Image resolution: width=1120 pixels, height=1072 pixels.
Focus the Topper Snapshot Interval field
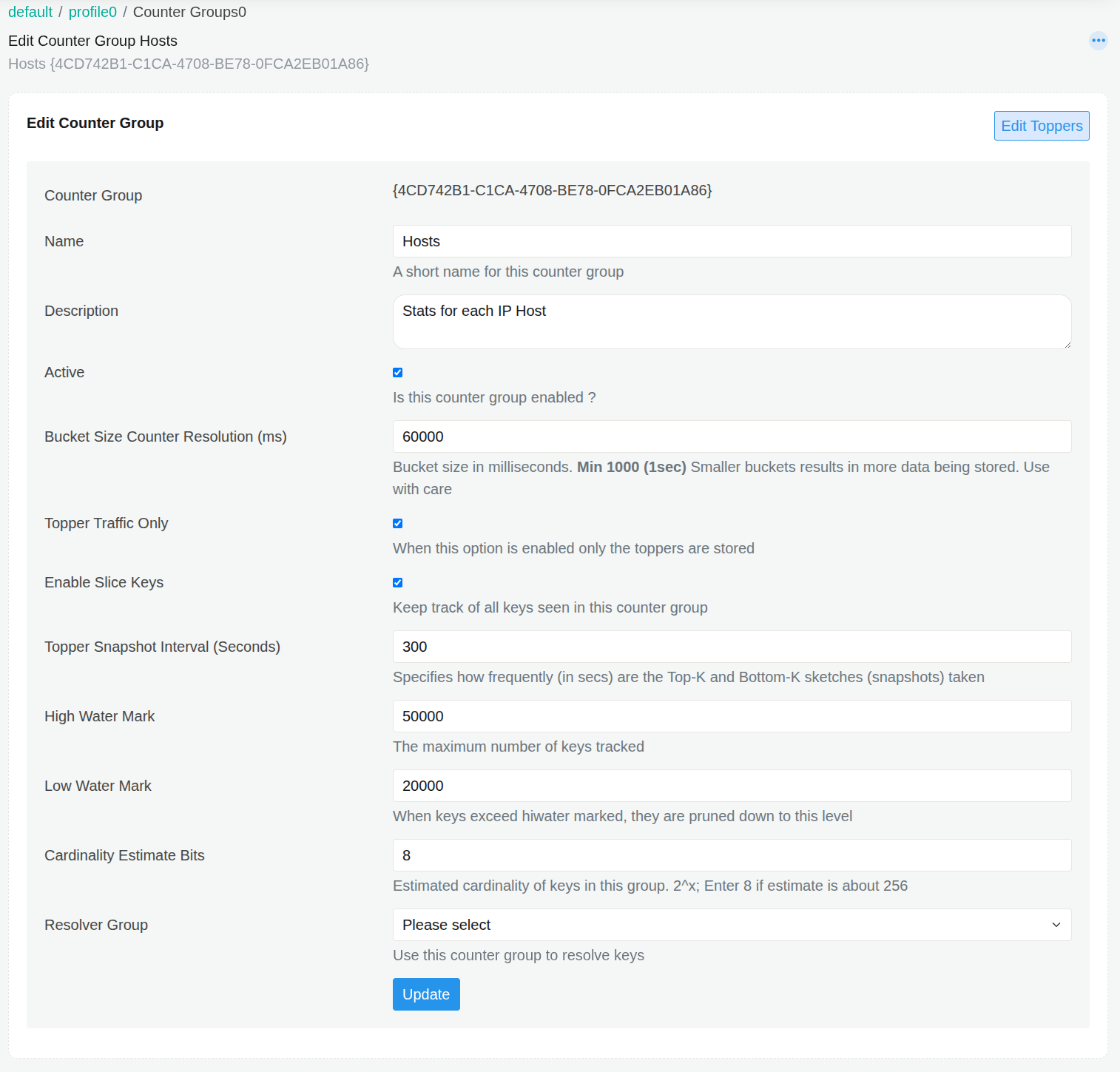pos(732,647)
